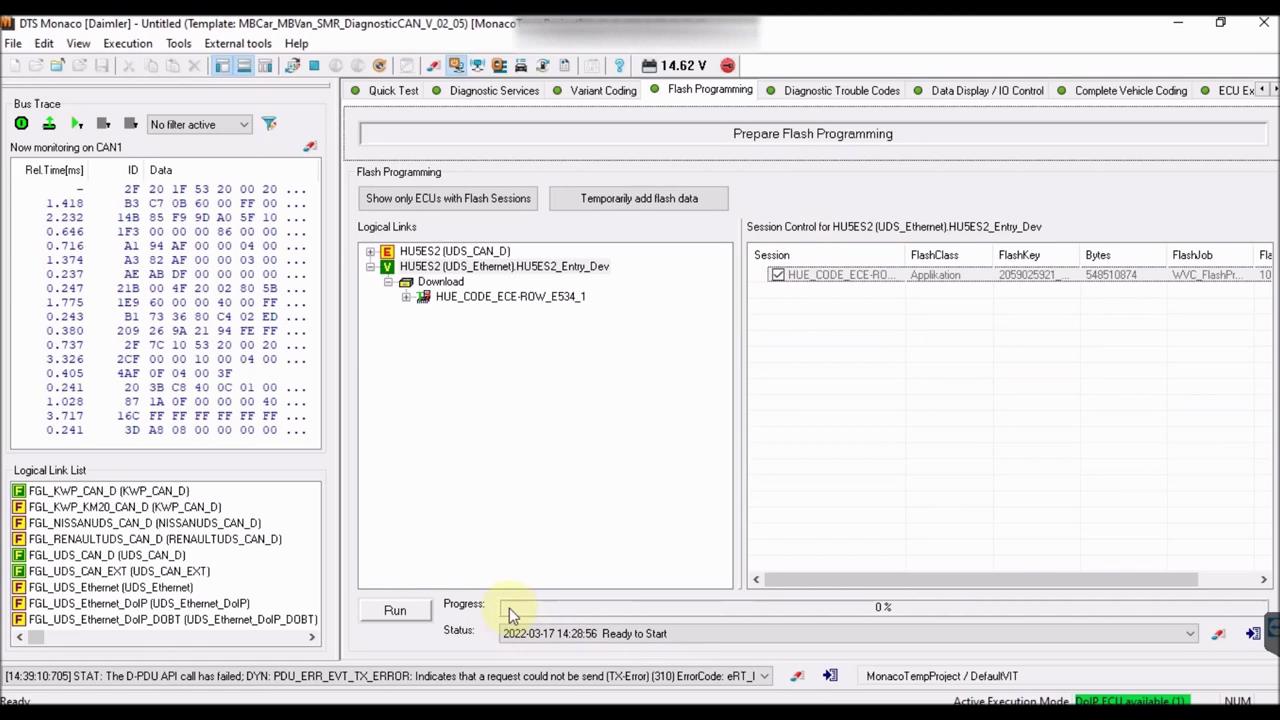The height and width of the screenshot is (720, 1280).
Task: Click export icon beside the Status field
Action: 1252,634
